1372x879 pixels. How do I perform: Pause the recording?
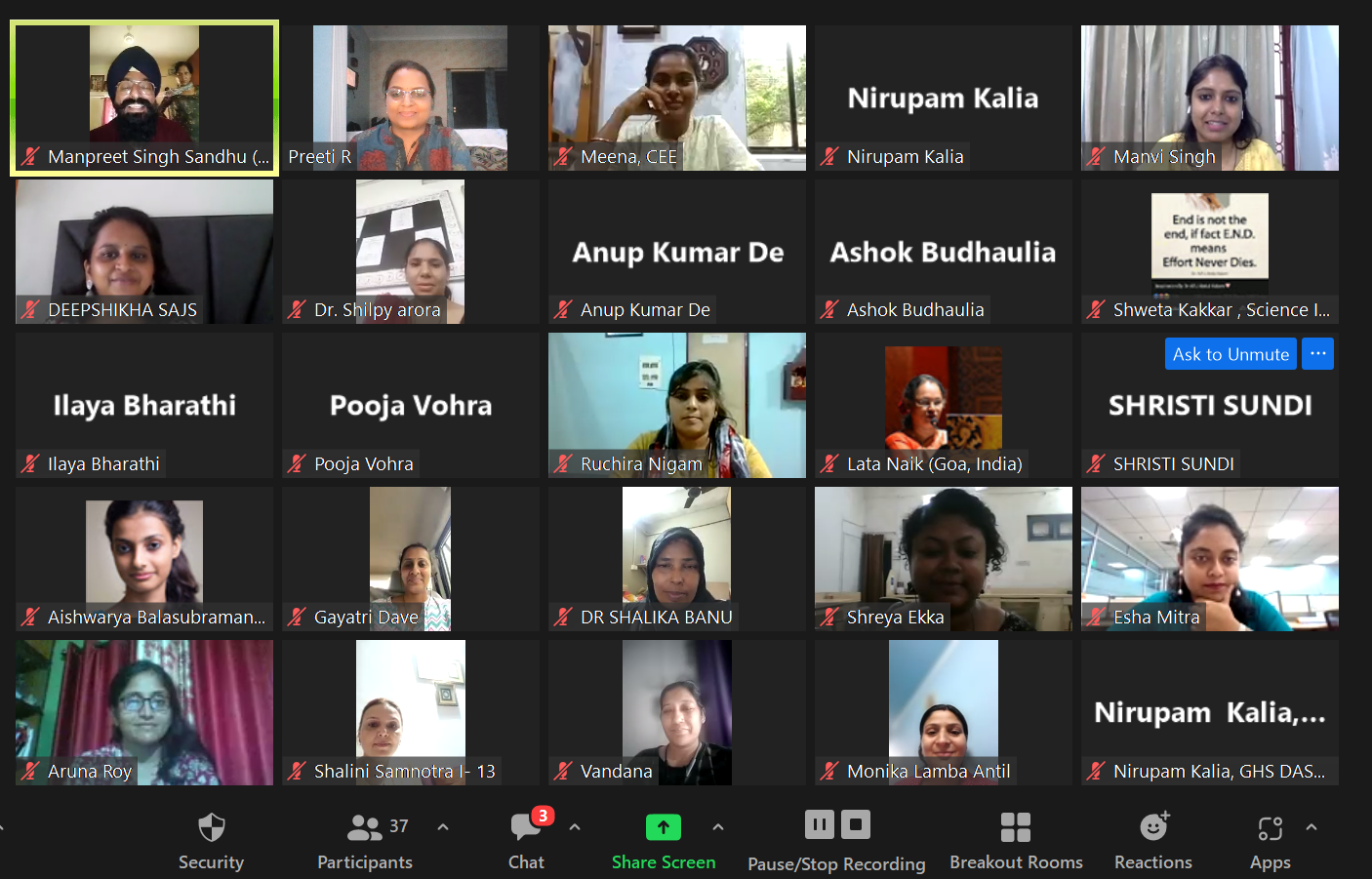coord(820,825)
